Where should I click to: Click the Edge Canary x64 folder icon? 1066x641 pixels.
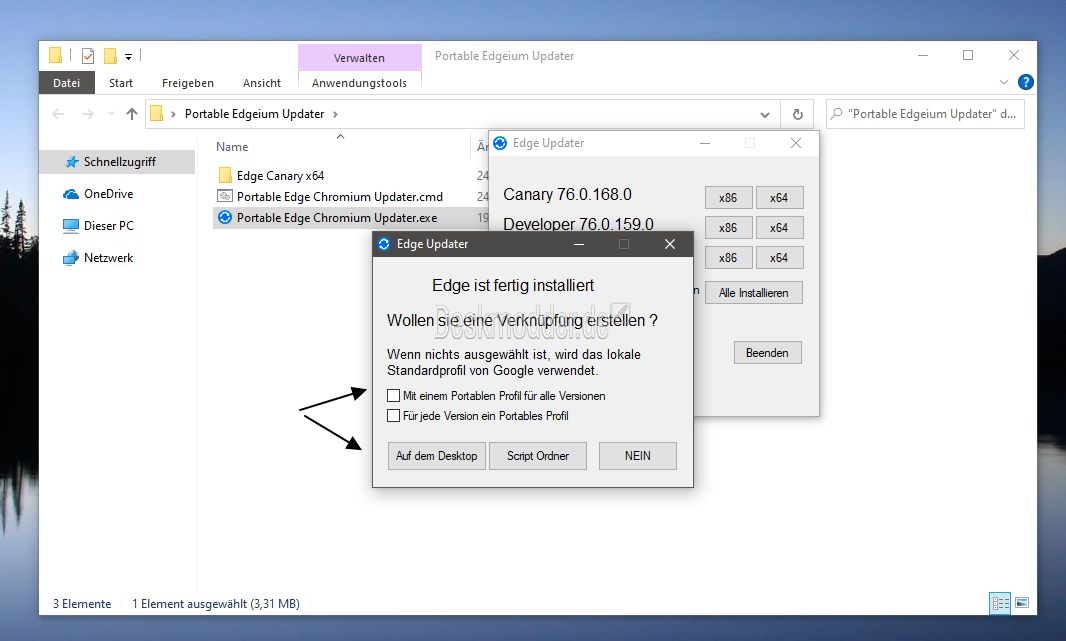tap(225, 175)
